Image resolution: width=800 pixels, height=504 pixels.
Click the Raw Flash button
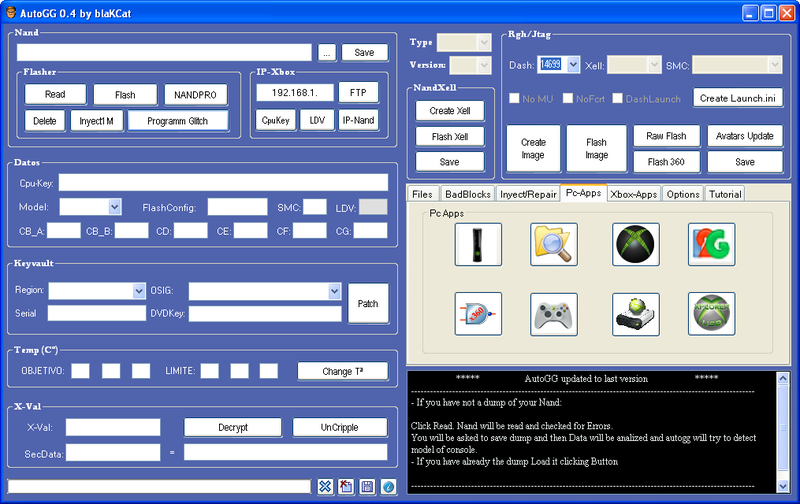coord(666,136)
